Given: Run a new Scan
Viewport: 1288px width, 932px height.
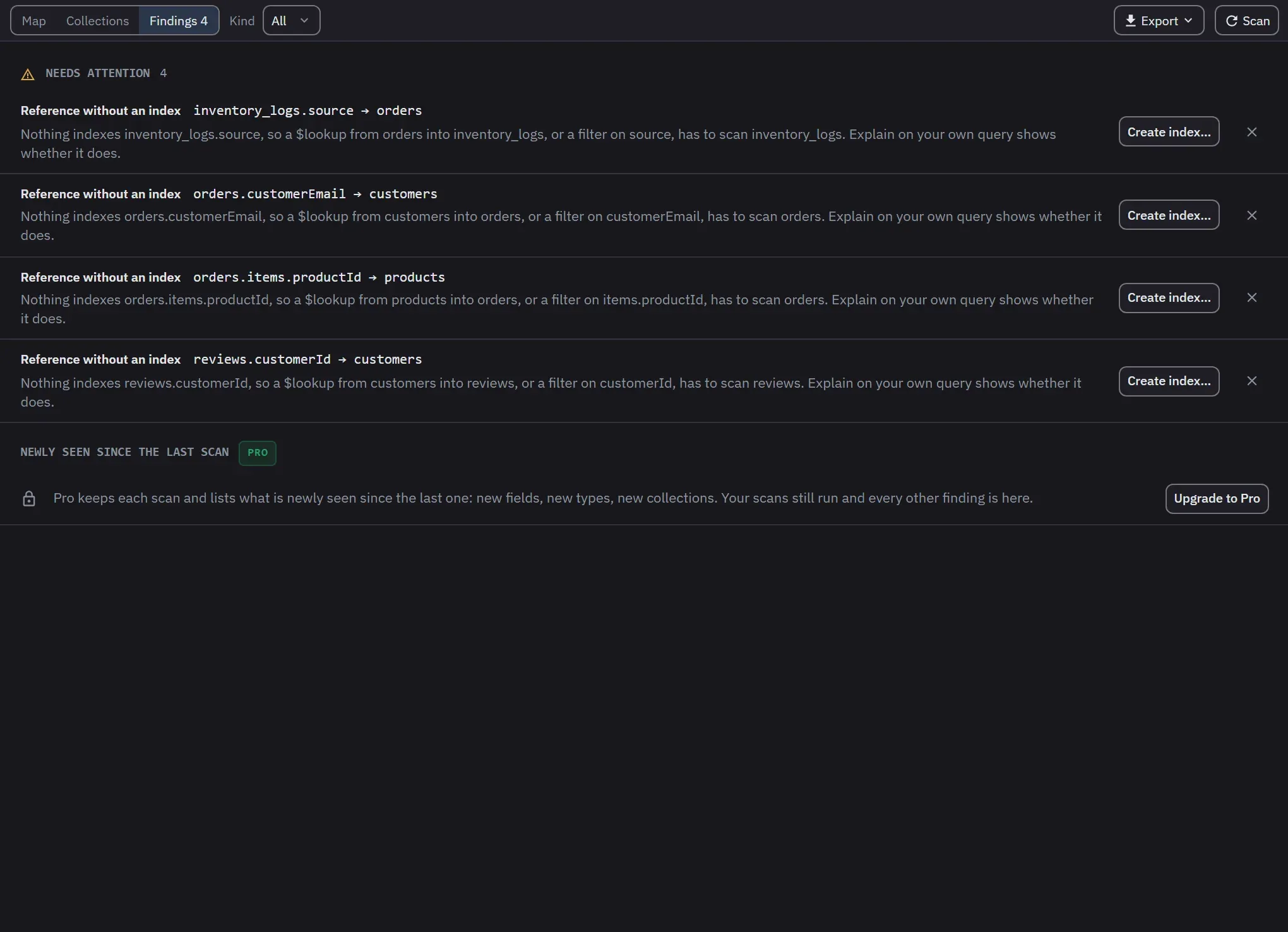Looking at the screenshot, I should [1246, 21].
